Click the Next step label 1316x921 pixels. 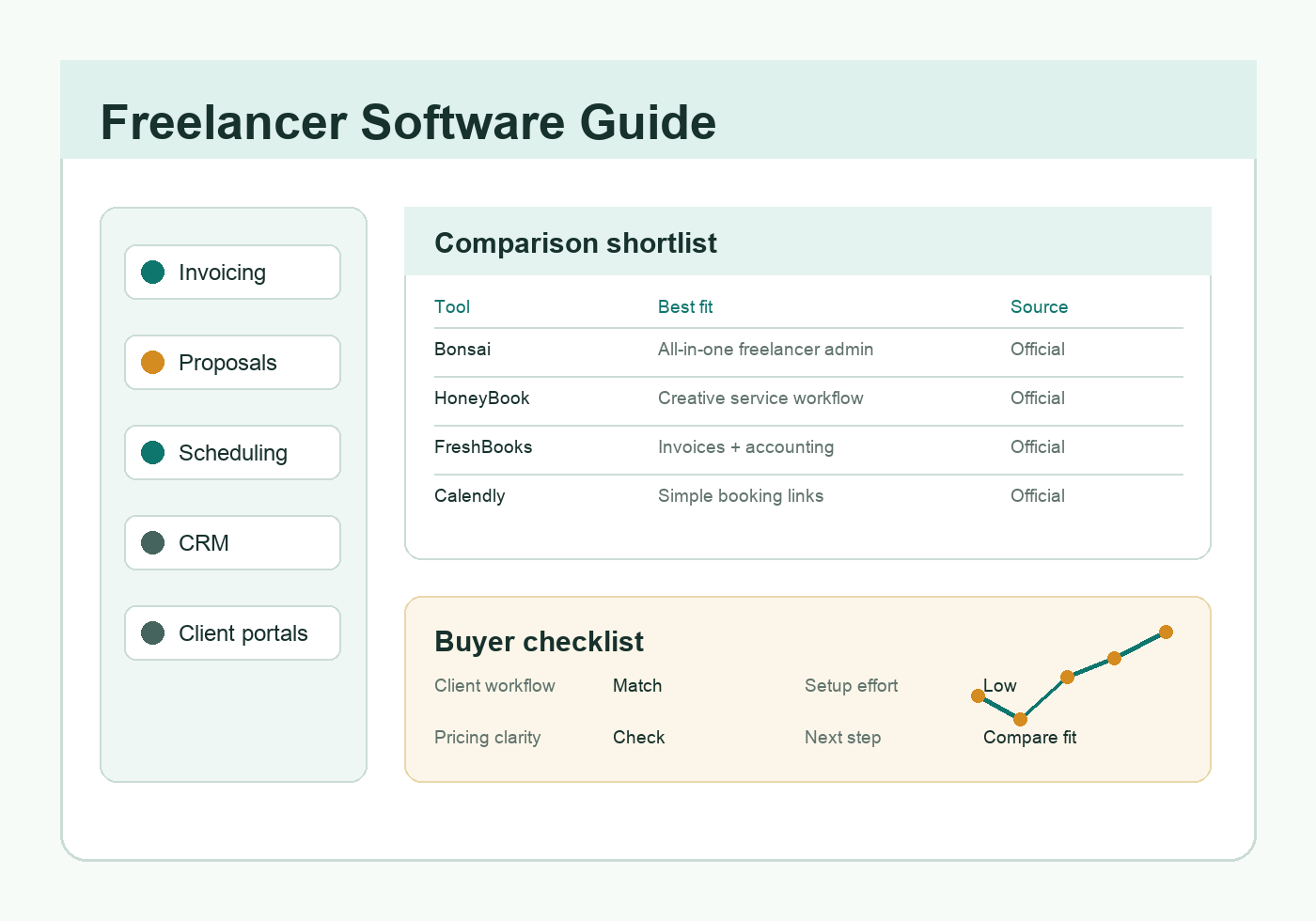(842, 738)
